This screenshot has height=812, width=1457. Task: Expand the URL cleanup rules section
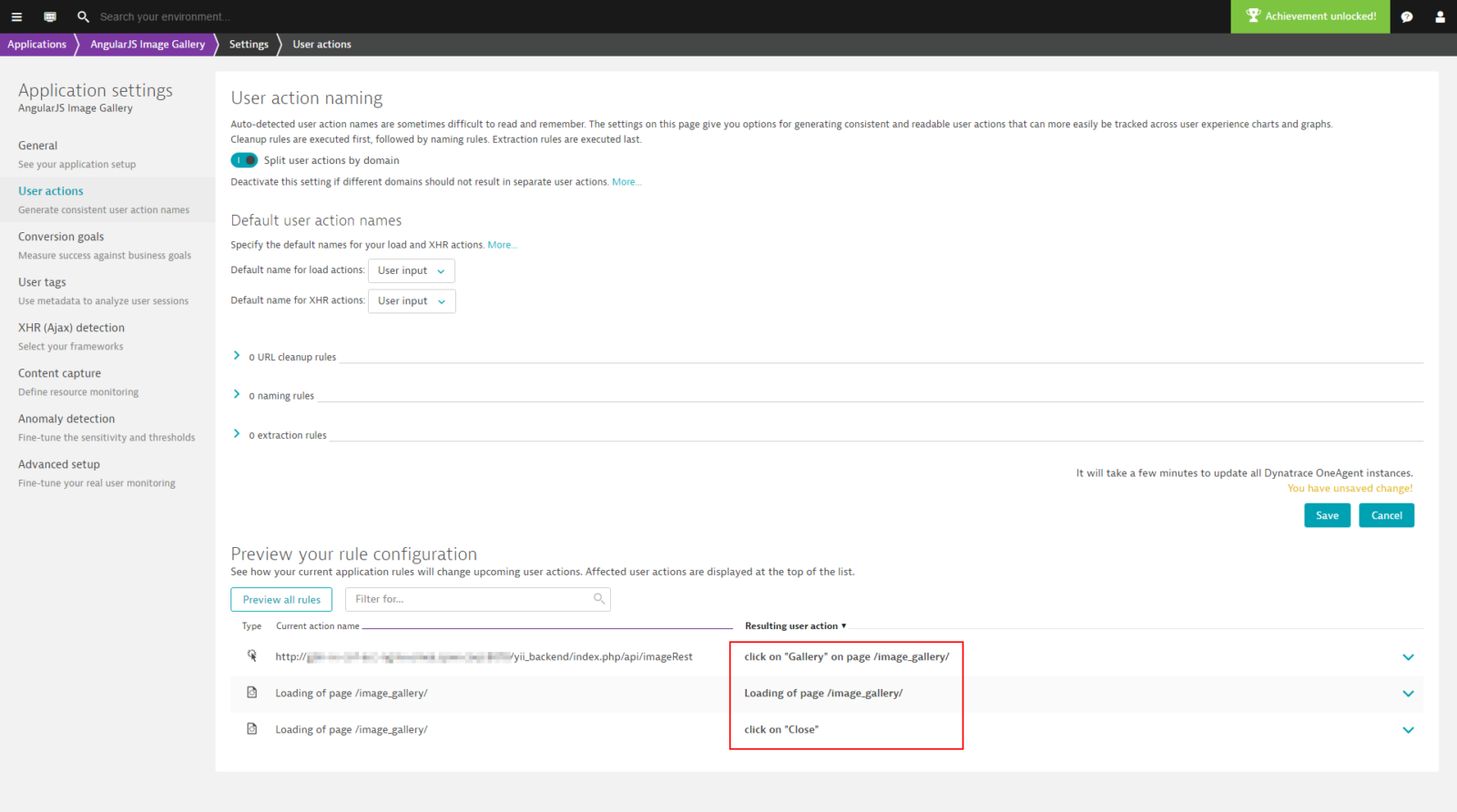[237, 356]
